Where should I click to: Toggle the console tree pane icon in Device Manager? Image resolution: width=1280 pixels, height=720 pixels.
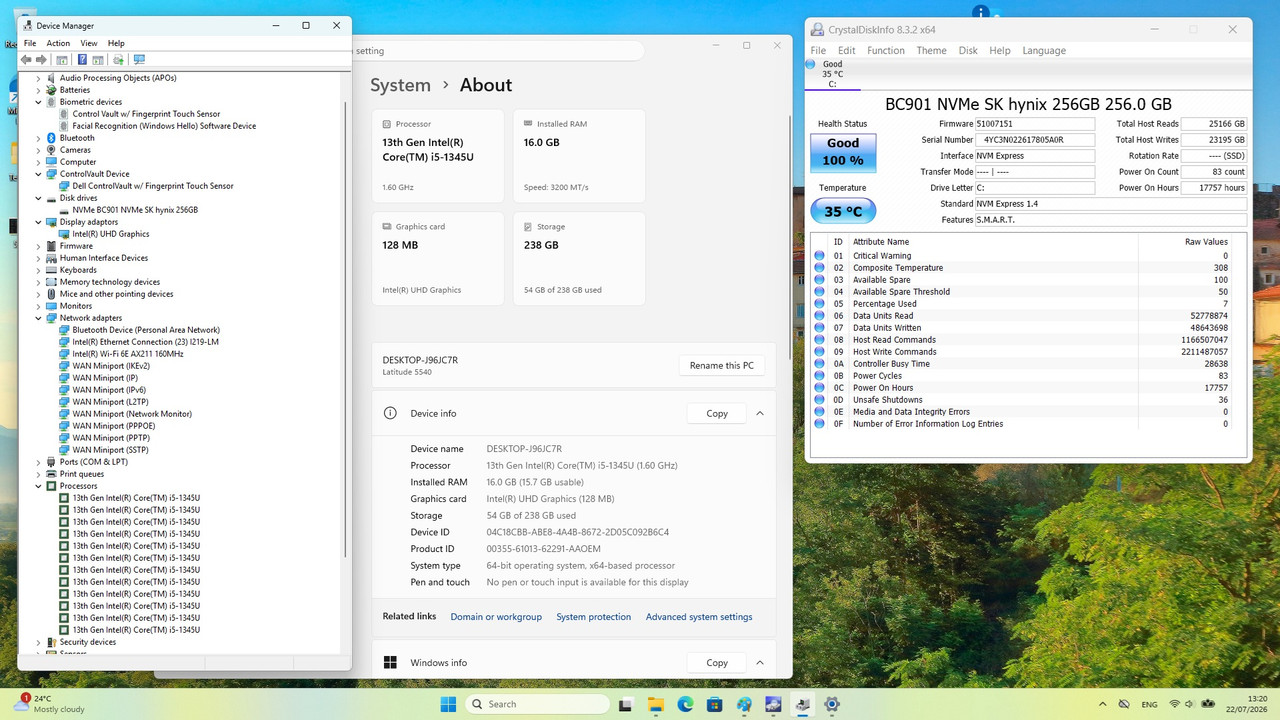62,60
